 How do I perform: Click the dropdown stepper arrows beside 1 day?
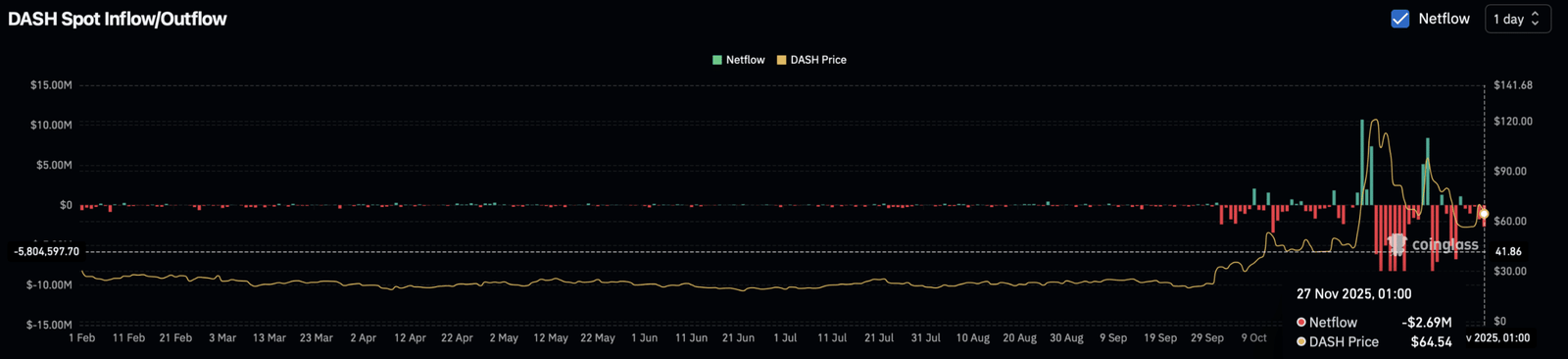point(1536,19)
